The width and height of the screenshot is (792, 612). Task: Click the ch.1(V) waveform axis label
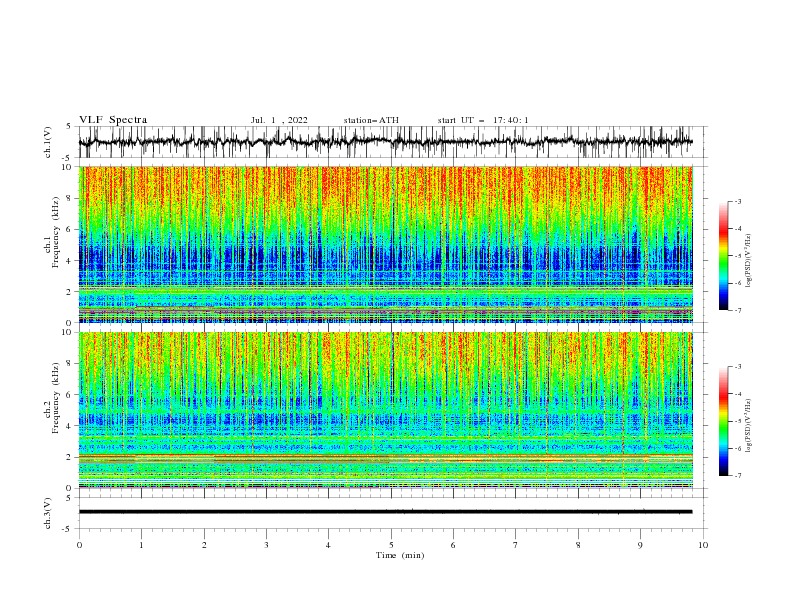coord(48,142)
